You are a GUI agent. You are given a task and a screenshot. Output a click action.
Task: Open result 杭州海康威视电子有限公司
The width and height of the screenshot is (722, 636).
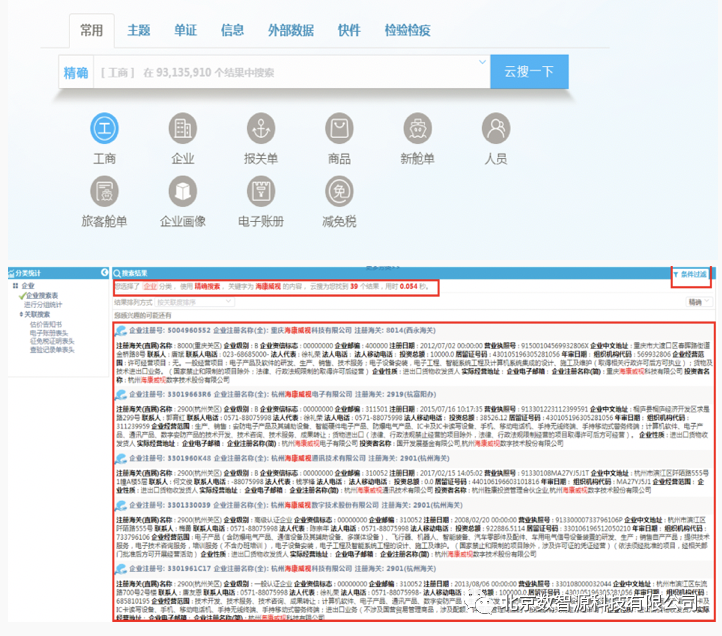[x=312, y=395]
